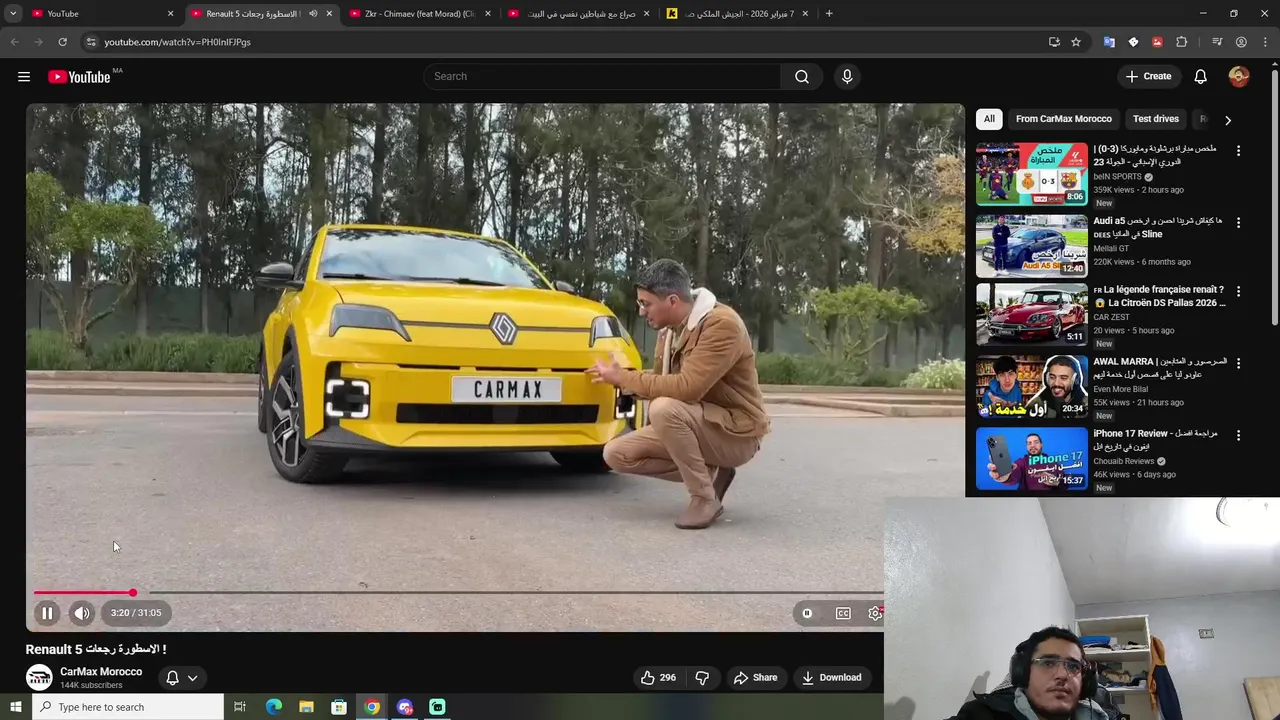This screenshot has height=720, width=1280.
Task: Open options menu for iPhone 17 Review video
Action: click(1238, 435)
